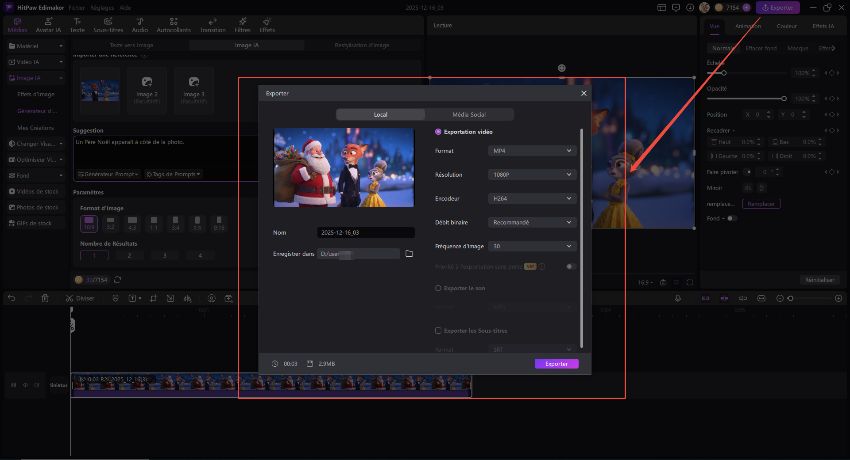Open the history clock icon in title bar

coord(690,8)
